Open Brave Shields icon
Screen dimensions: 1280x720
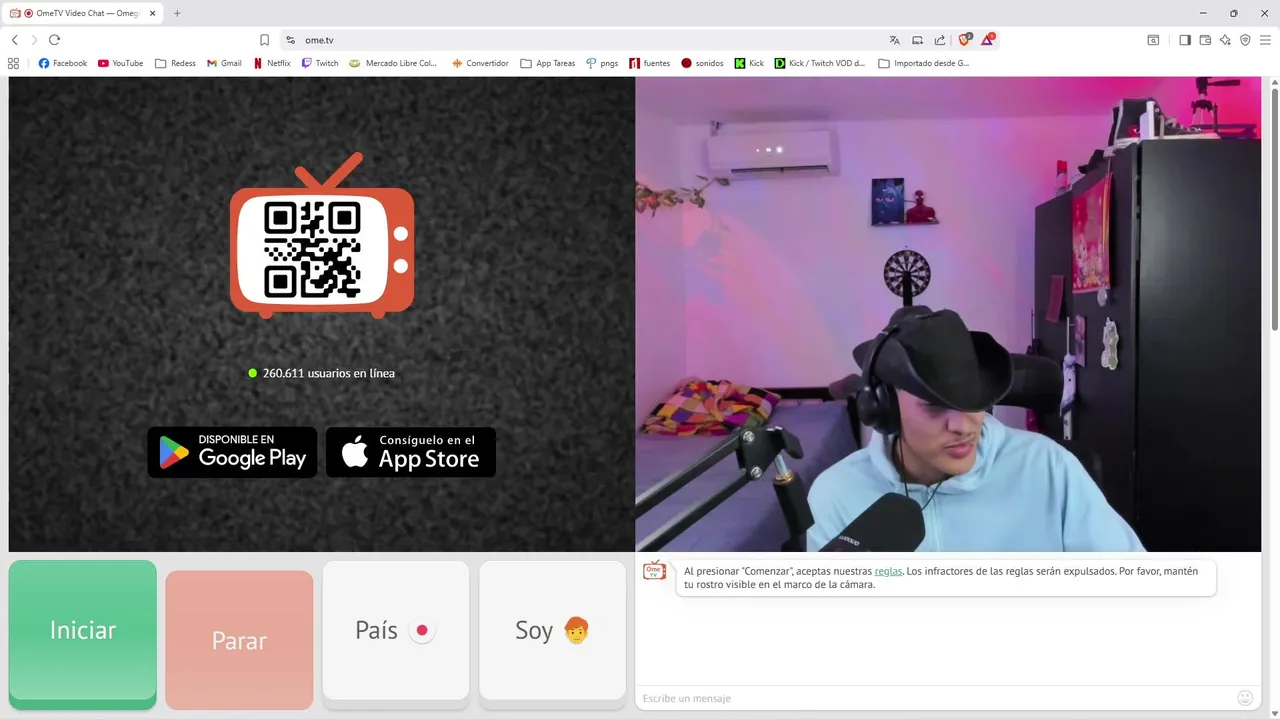point(965,40)
